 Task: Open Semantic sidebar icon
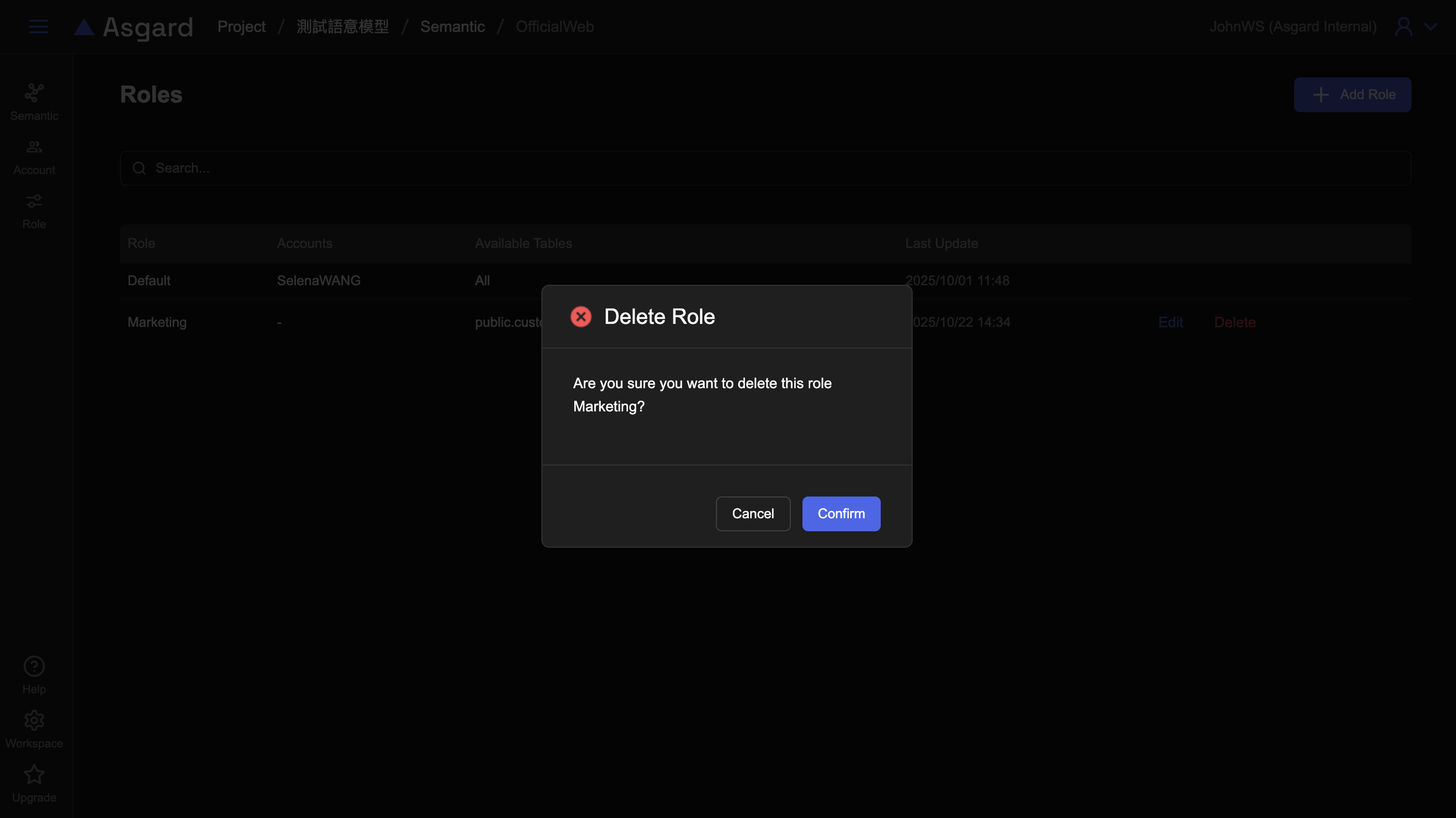(x=34, y=93)
